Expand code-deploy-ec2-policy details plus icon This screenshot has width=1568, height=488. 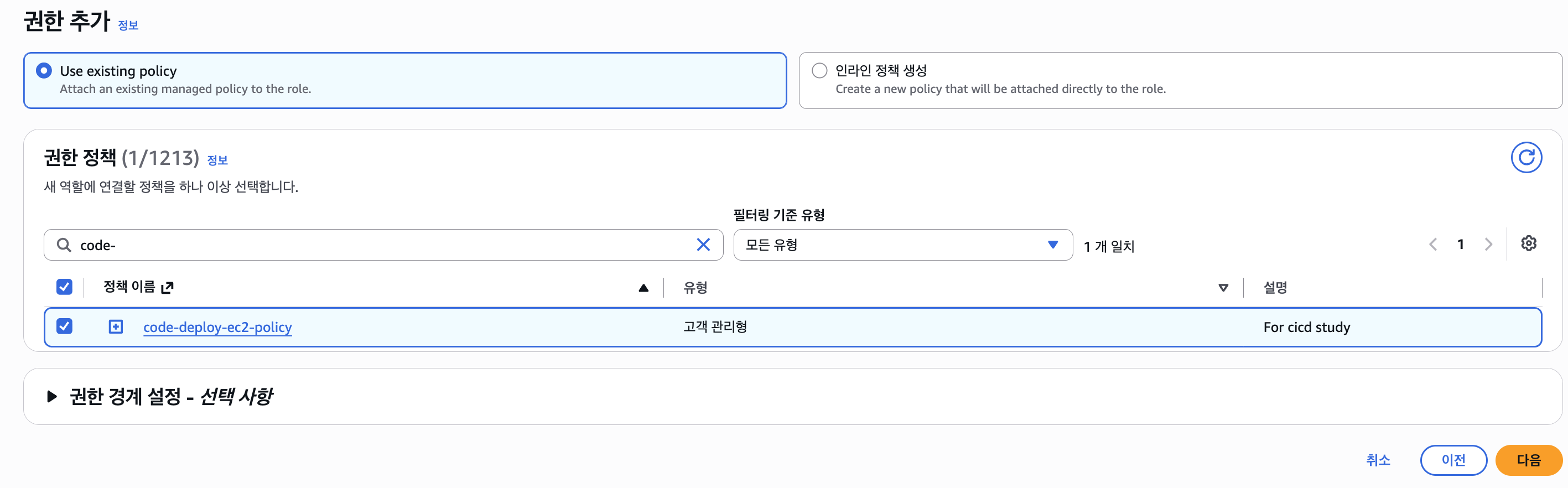coord(116,327)
